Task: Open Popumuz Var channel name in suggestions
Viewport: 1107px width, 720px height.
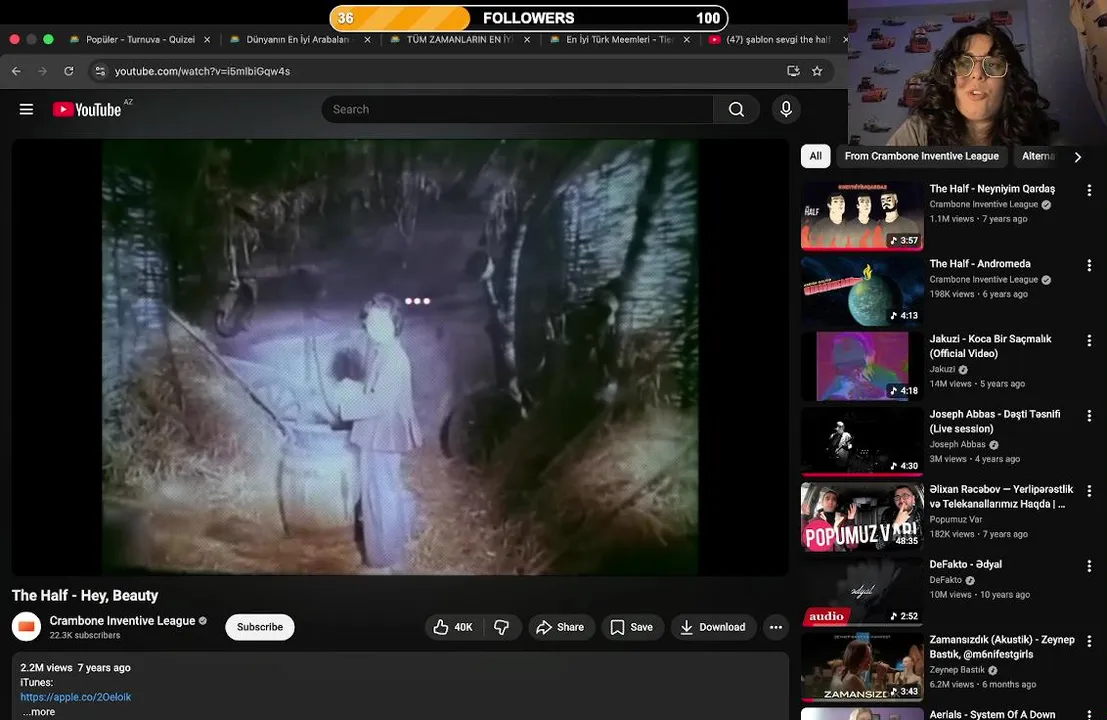Action: click(x=956, y=520)
